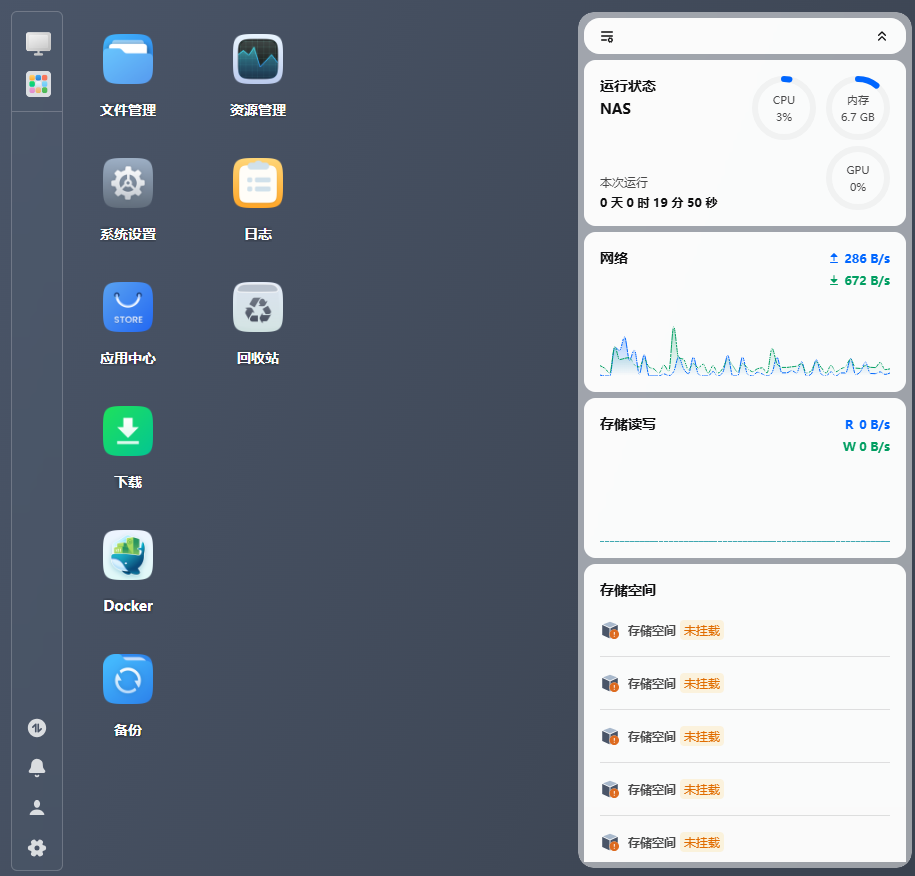This screenshot has width=915, height=876.
Task: Click the 网络 widget title
Action: click(x=613, y=258)
